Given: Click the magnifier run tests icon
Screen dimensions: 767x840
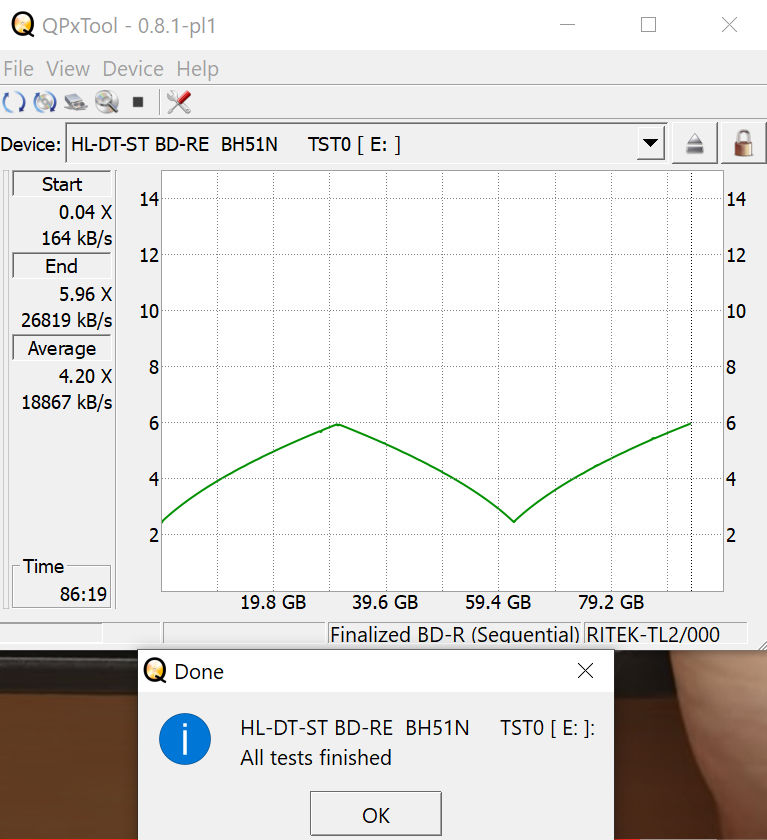Looking at the screenshot, I should click(x=107, y=102).
